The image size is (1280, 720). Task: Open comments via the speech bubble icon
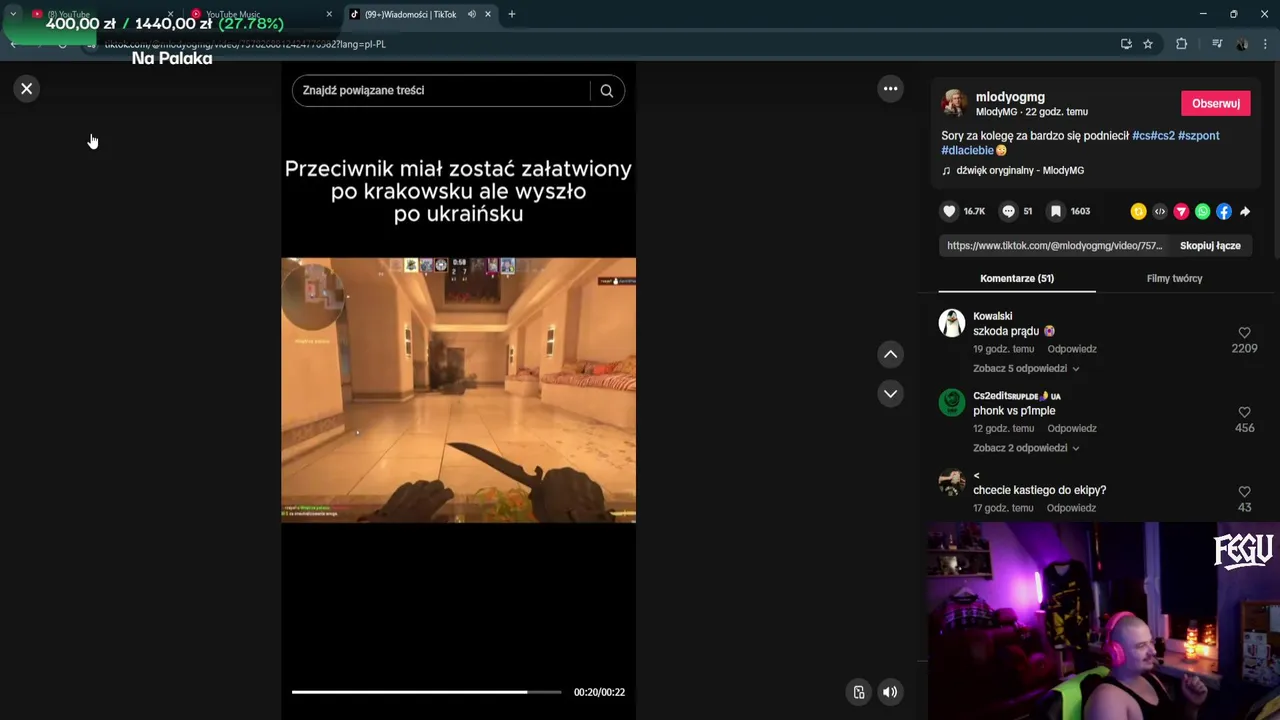tap(1008, 211)
